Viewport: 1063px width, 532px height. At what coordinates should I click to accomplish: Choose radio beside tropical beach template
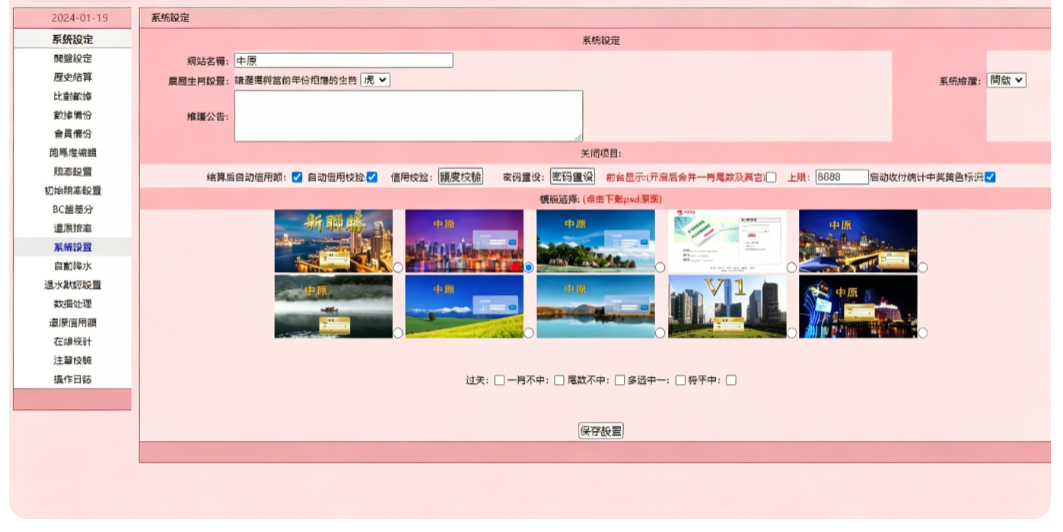(x=660, y=268)
